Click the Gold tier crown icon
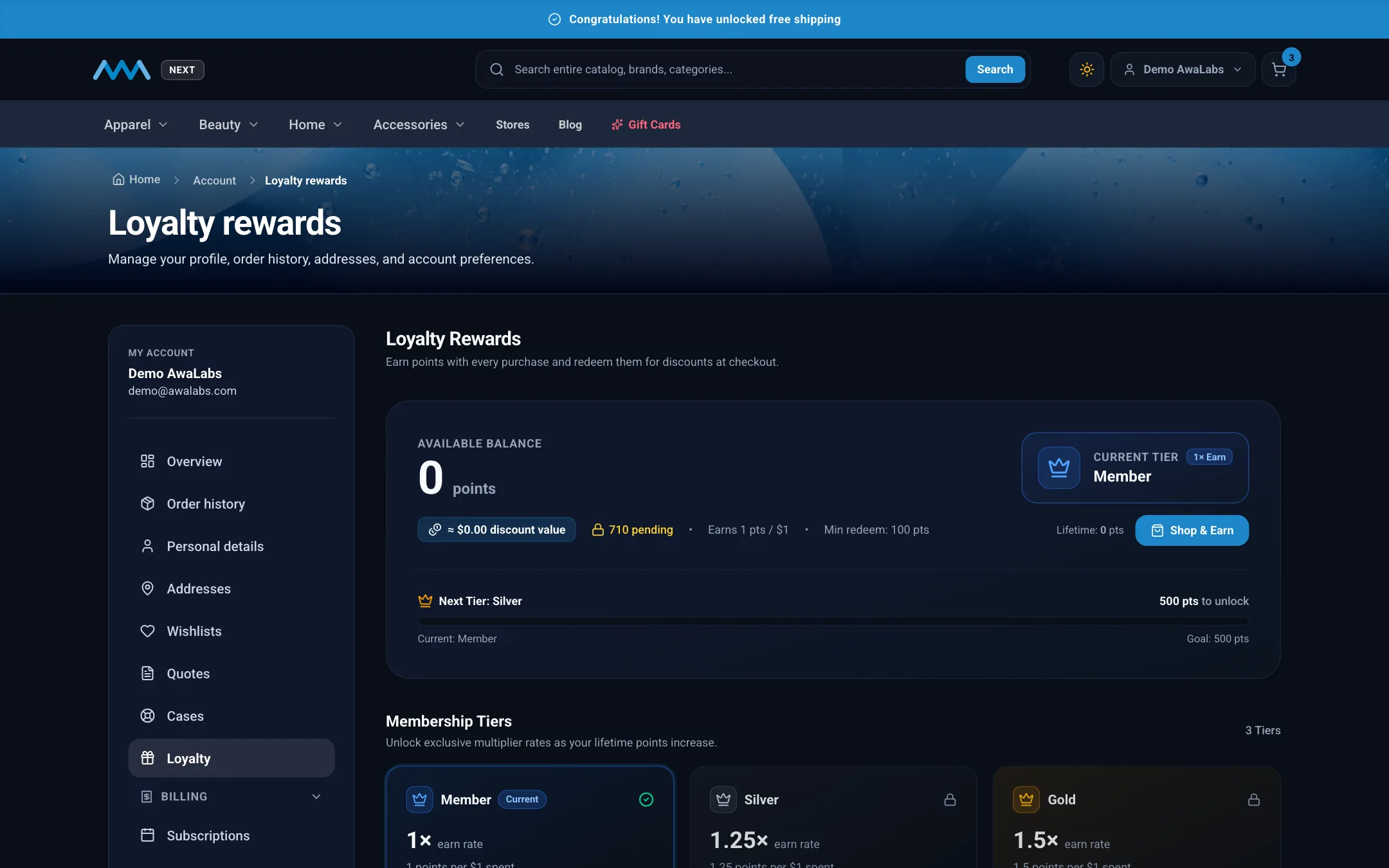The width and height of the screenshot is (1389, 868). [1026, 799]
